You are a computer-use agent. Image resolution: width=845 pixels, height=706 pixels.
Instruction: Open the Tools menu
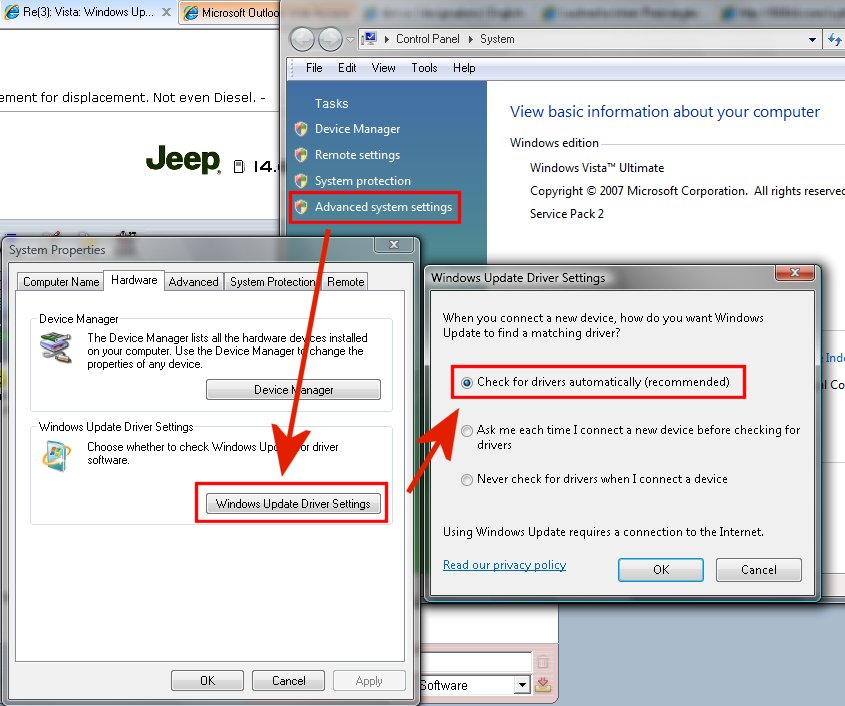click(x=424, y=68)
